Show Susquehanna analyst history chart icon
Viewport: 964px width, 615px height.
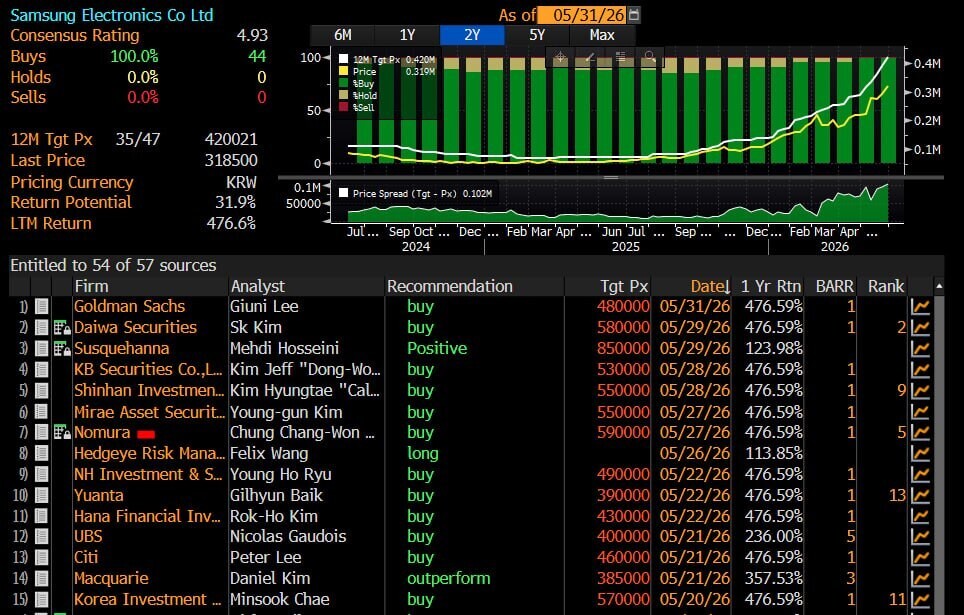pyautogui.click(x=920, y=348)
